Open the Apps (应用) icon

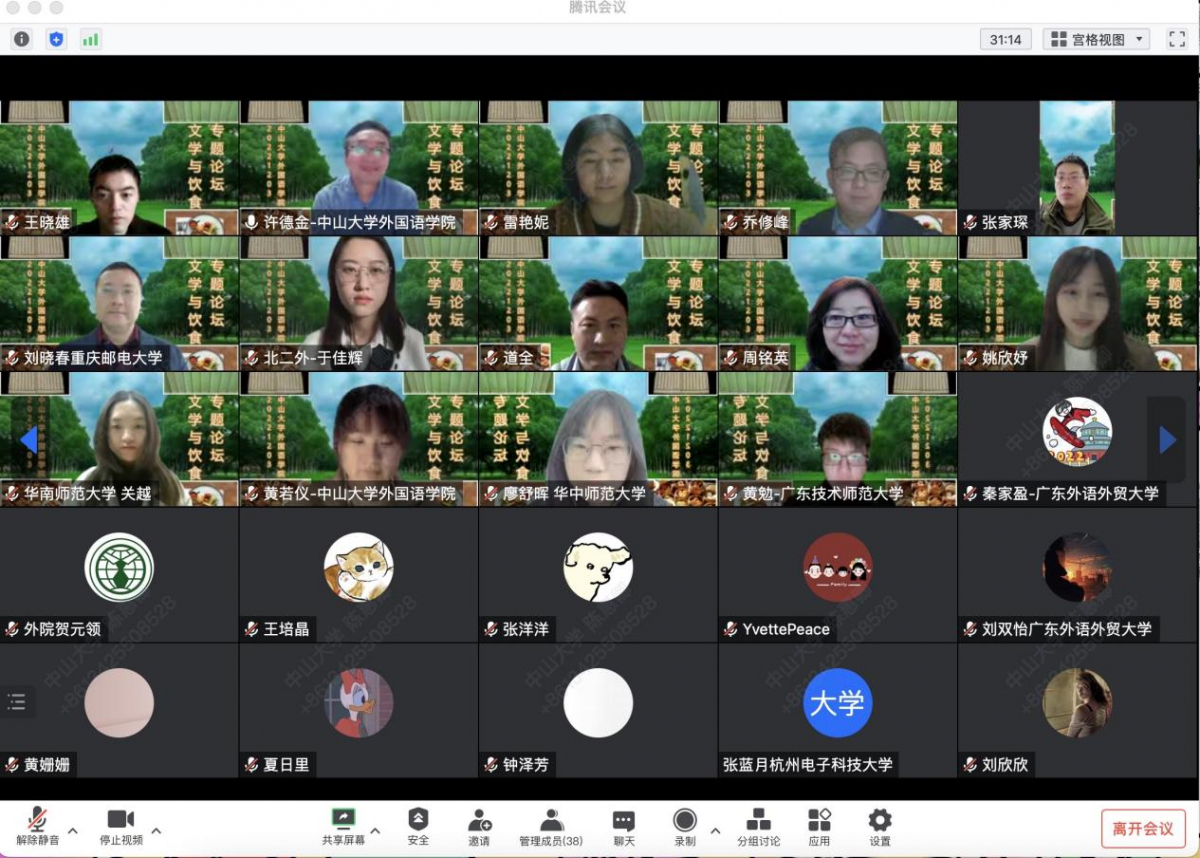click(x=819, y=827)
